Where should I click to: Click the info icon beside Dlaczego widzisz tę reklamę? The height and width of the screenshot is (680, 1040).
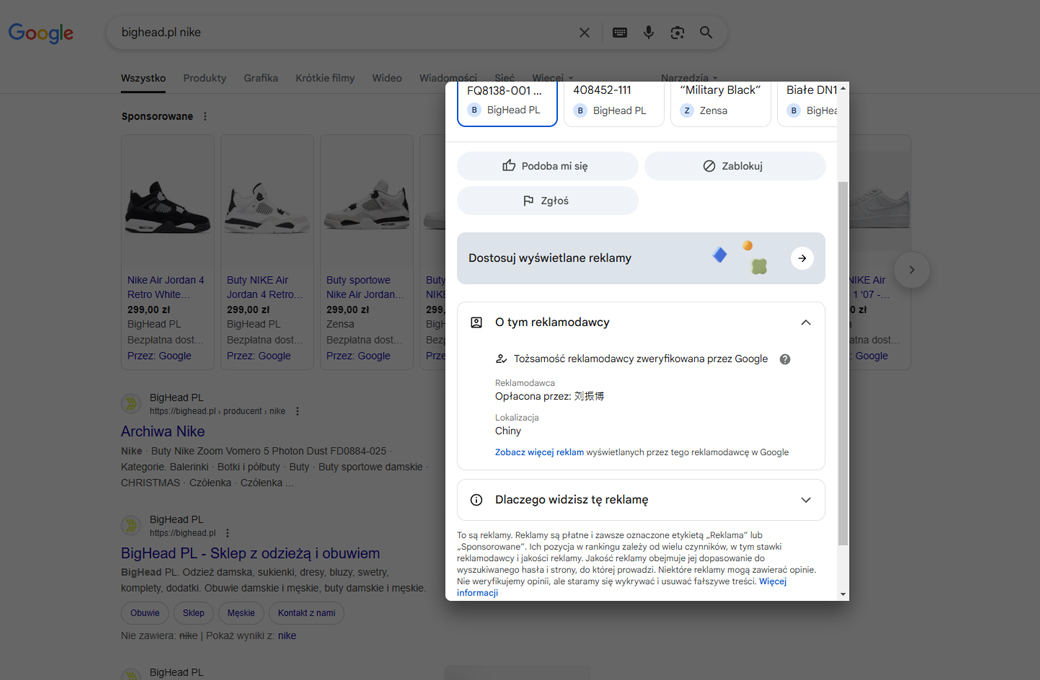476,500
